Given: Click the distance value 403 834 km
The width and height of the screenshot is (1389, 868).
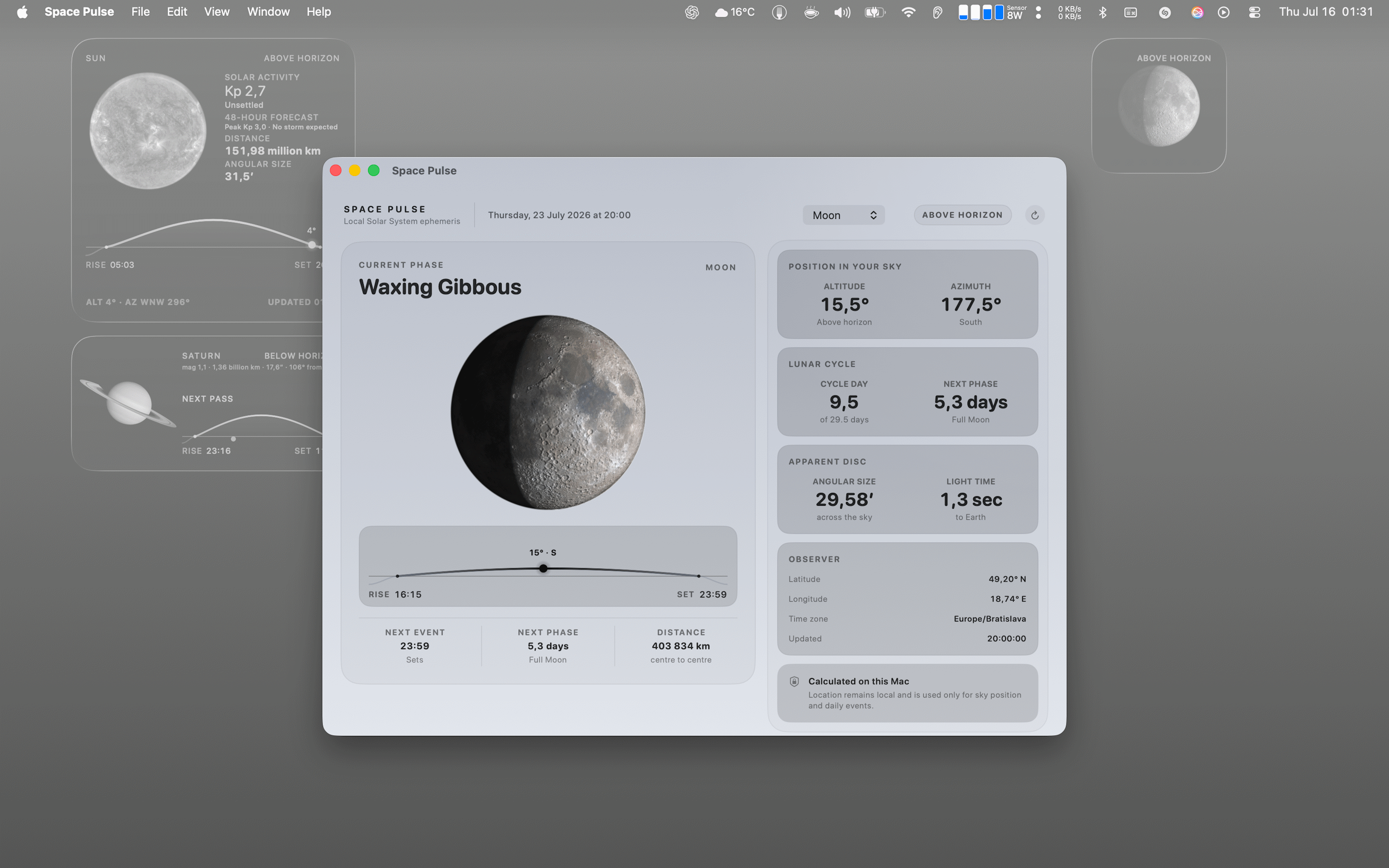Looking at the screenshot, I should point(681,646).
